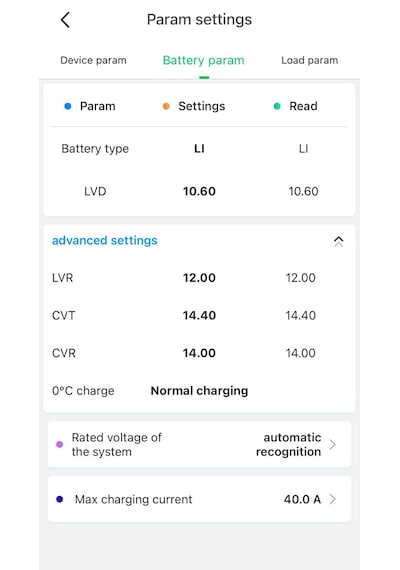Click the orange Settings legend dot
The width and height of the screenshot is (400, 570).
(166, 106)
